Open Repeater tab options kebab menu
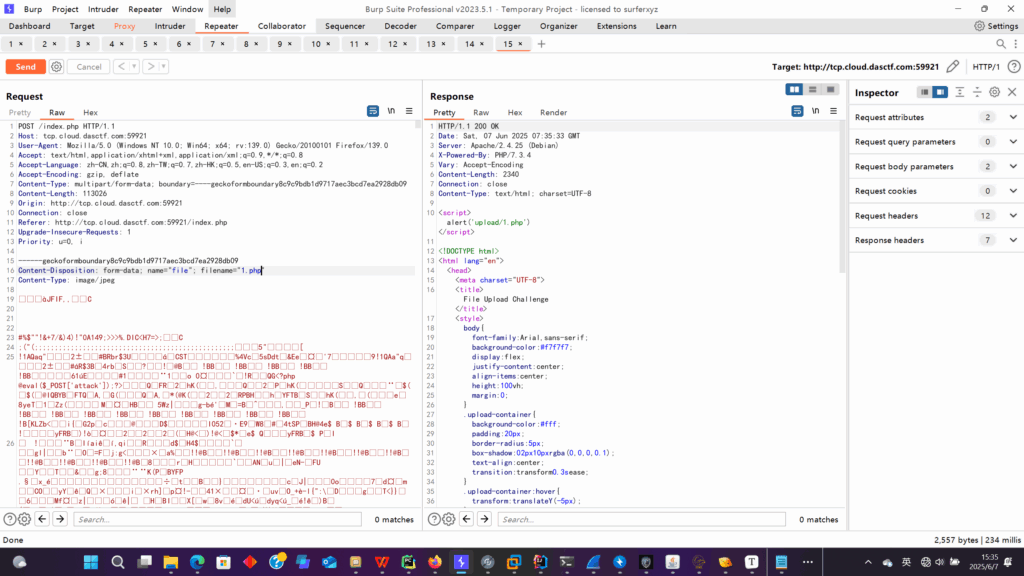Screen dimensions: 1024x576 (x=1016, y=44)
